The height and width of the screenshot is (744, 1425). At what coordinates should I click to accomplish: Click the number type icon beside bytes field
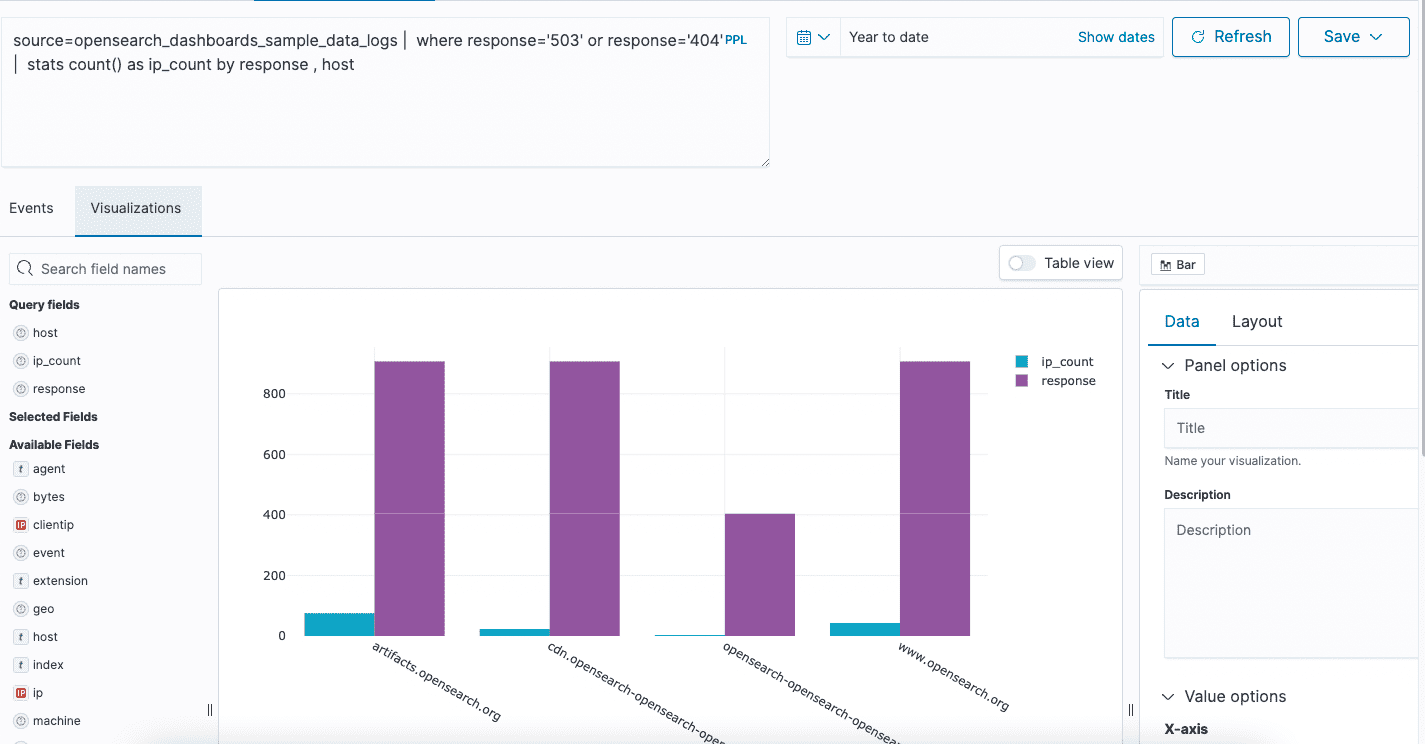[x=20, y=496]
